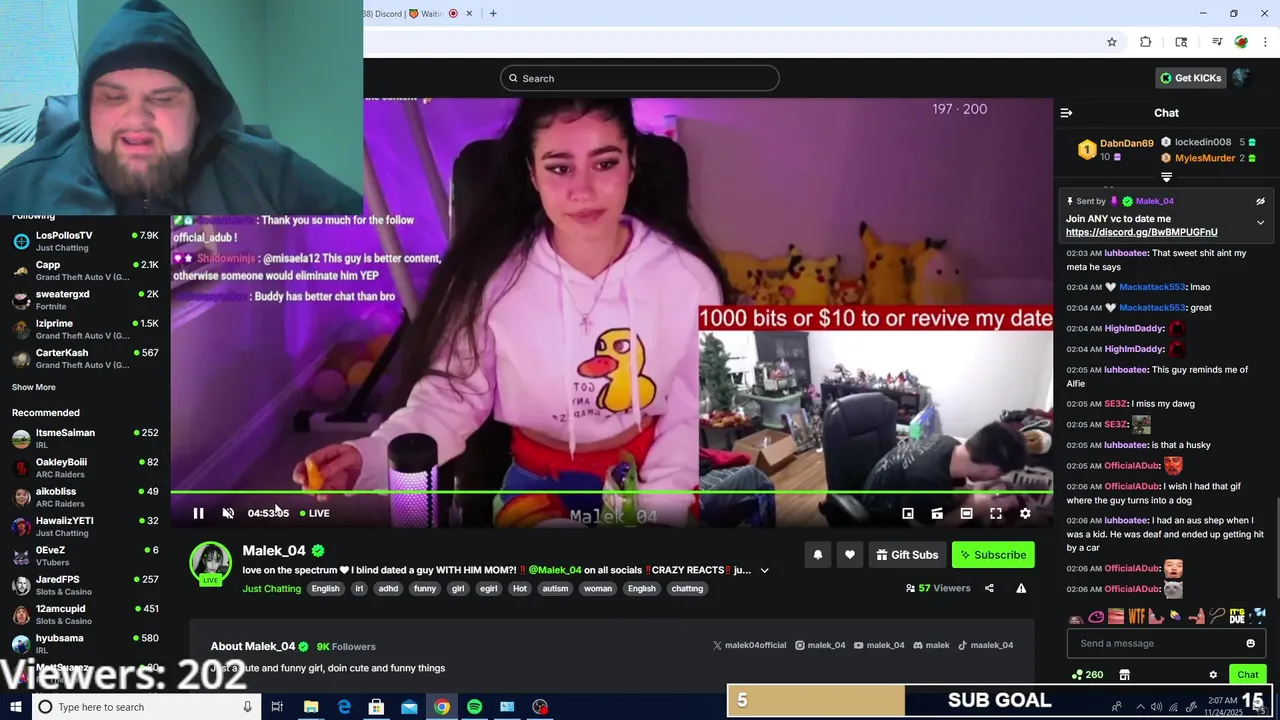
Task: Open new browser tab
Action: point(493,13)
